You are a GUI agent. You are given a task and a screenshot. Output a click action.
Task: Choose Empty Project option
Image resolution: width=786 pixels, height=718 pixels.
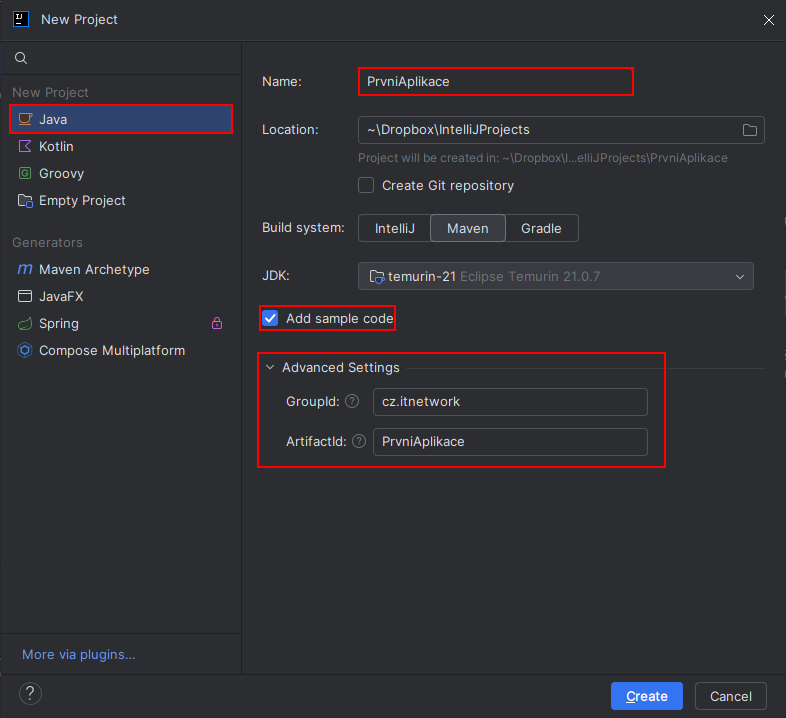point(121,201)
